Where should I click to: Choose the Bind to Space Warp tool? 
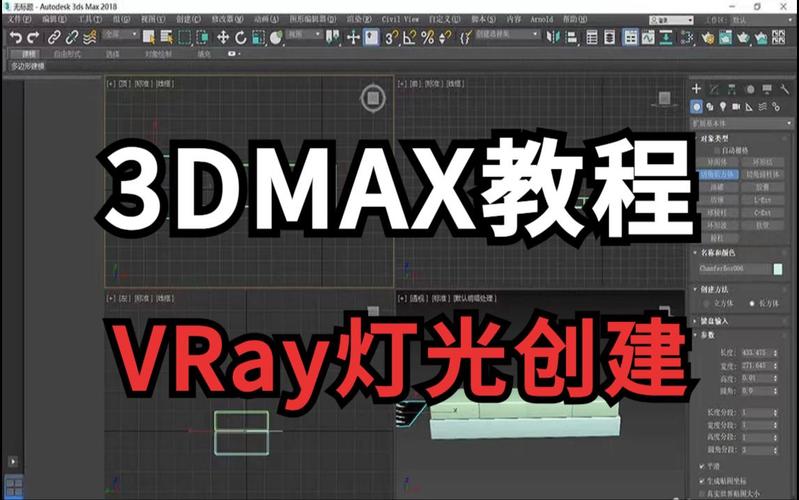(90, 37)
